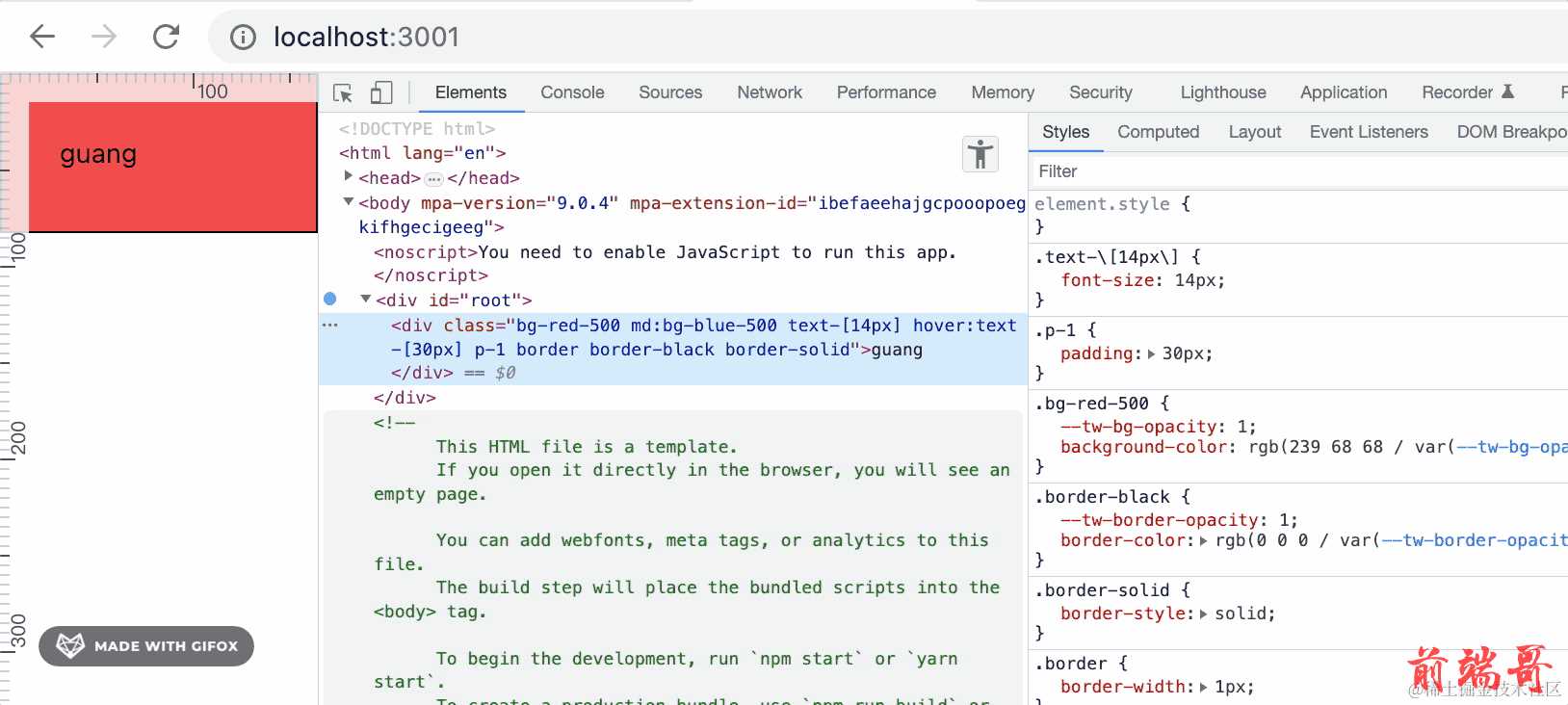Collapse the div id root node
The height and width of the screenshot is (705, 1568).
tap(366, 300)
